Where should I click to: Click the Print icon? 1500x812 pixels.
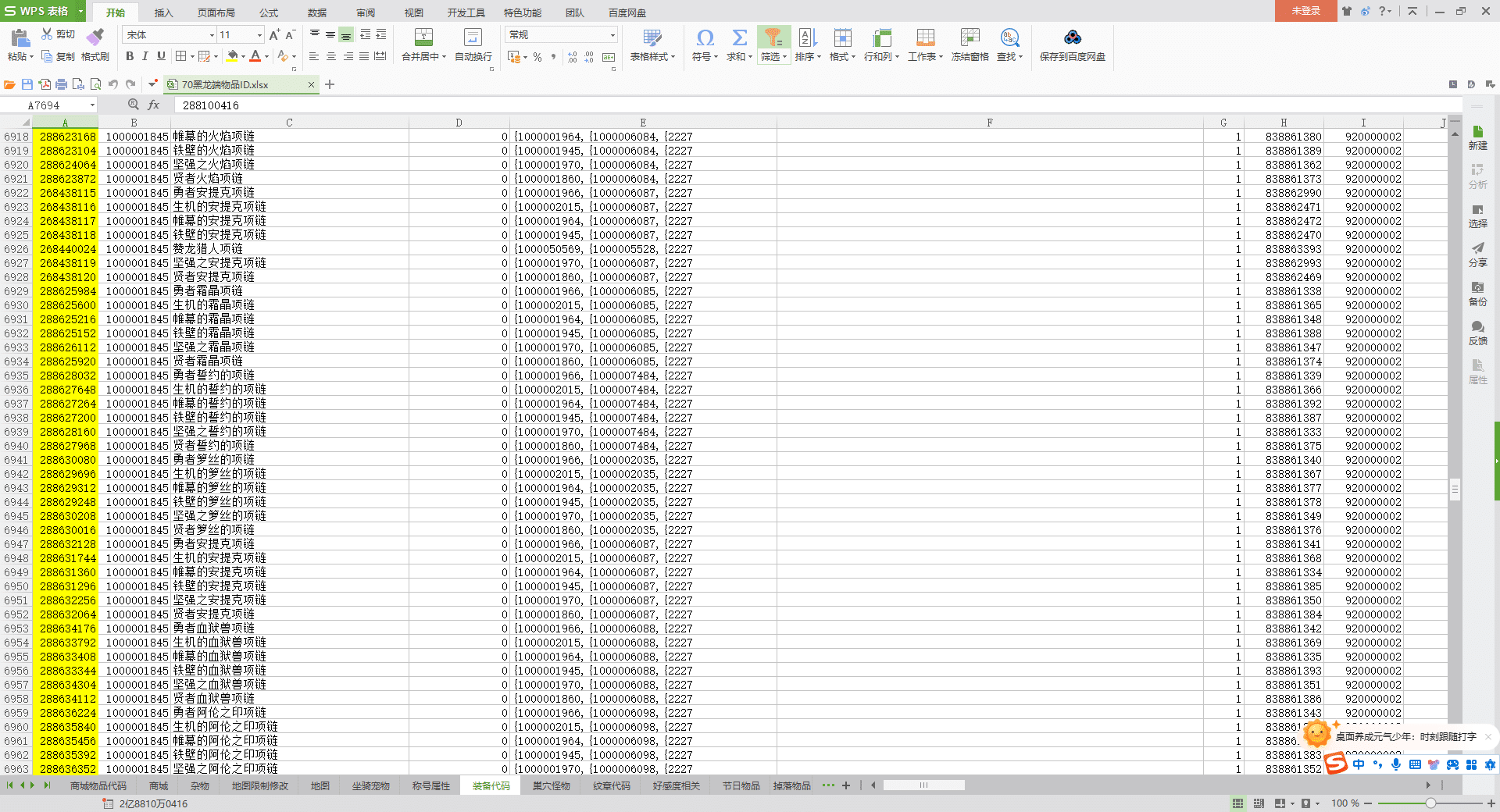point(61,84)
